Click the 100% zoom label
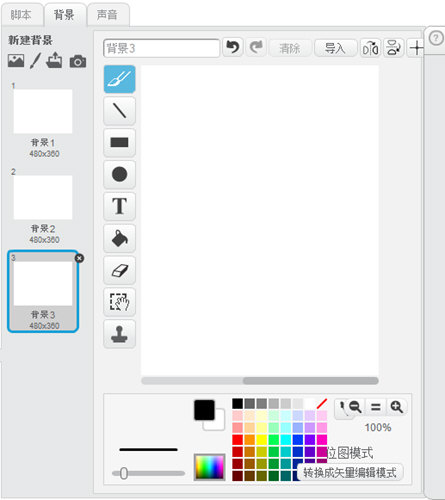This screenshot has width=445, height=500. [x=378, y=427]
